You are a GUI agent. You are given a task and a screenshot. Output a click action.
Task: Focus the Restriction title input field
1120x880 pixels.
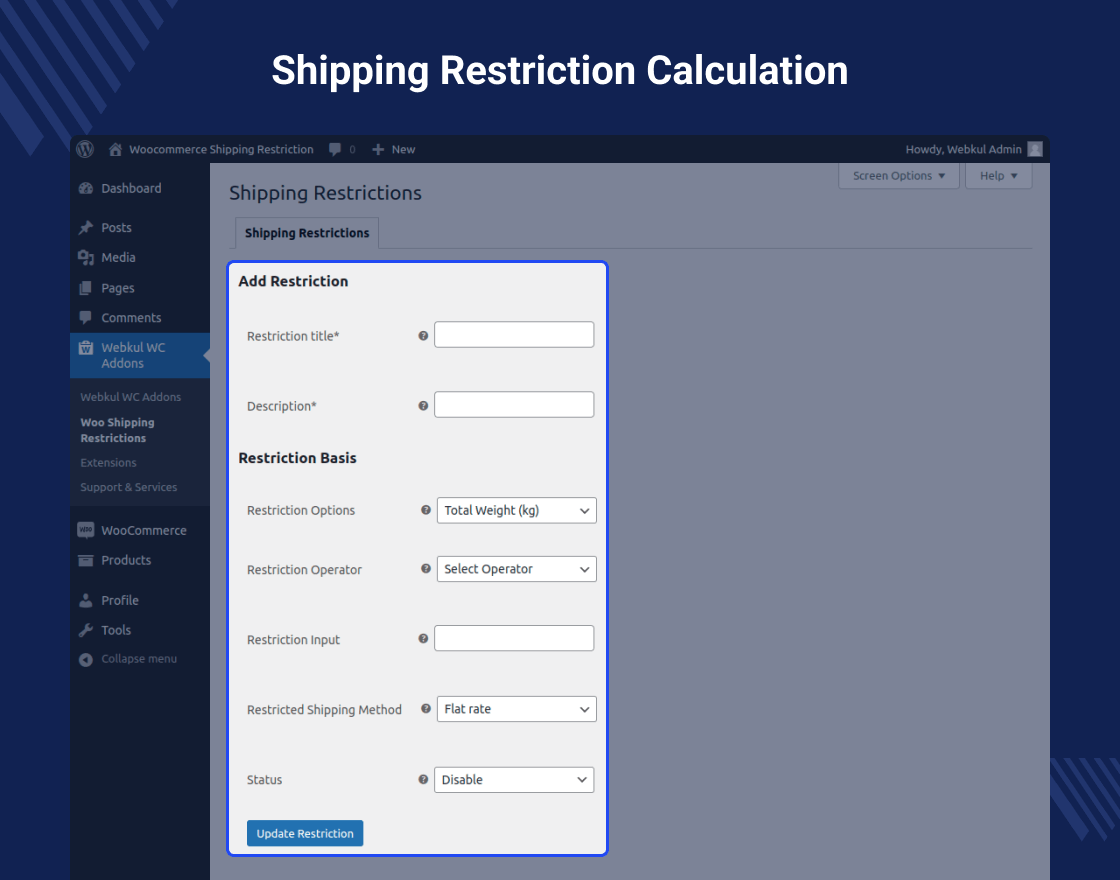point(514,335)
